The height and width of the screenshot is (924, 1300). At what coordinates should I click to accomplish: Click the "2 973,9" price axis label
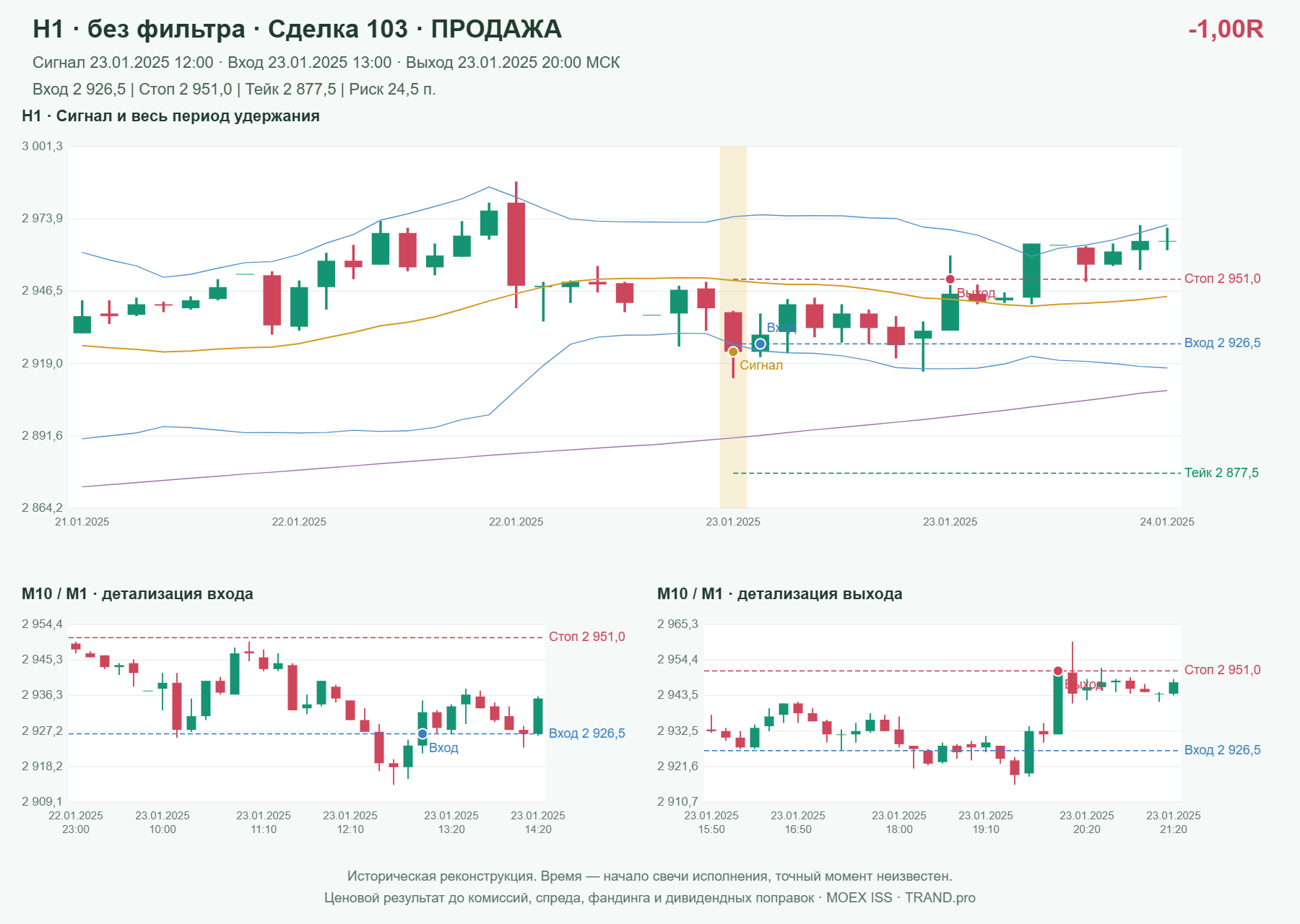coord(42,219)
